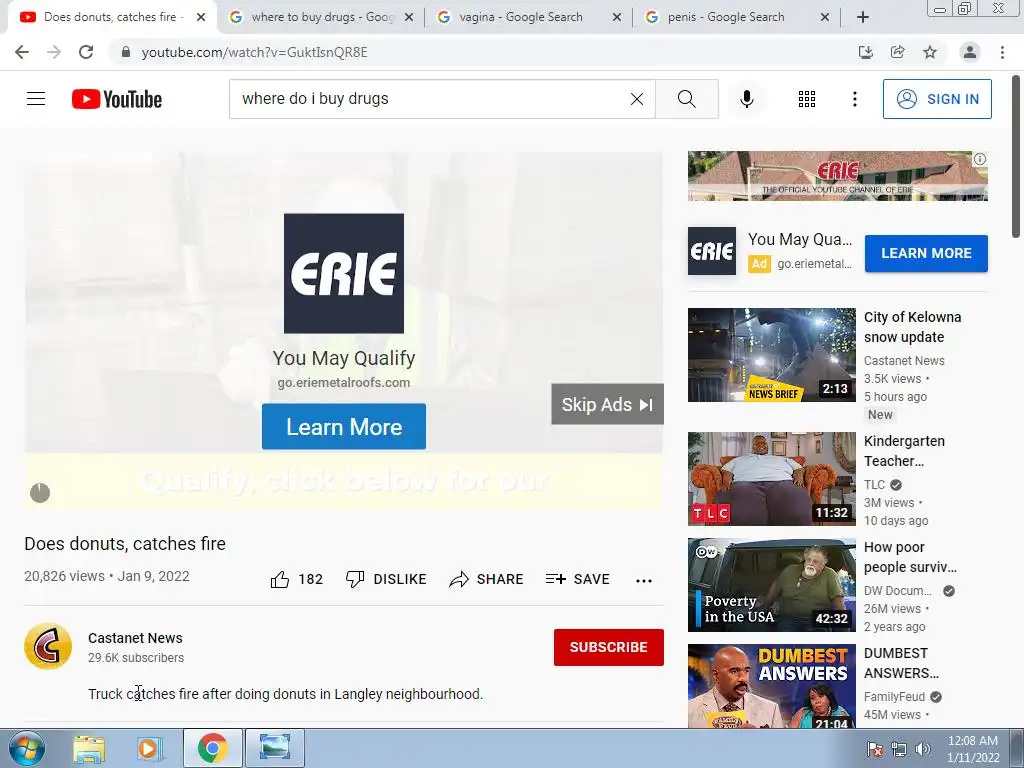The width and height of the screenshot is (1024, 768).
Task: Click the ad countdown circle indicator
Action: pyautogui.click(x=40, y=492)
